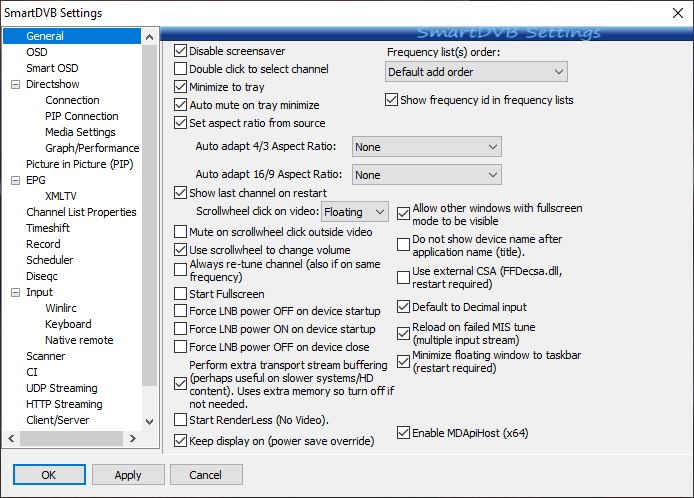Toggle Default to Decimal input
The image size is (694, 498).
(x=403, y=307)
